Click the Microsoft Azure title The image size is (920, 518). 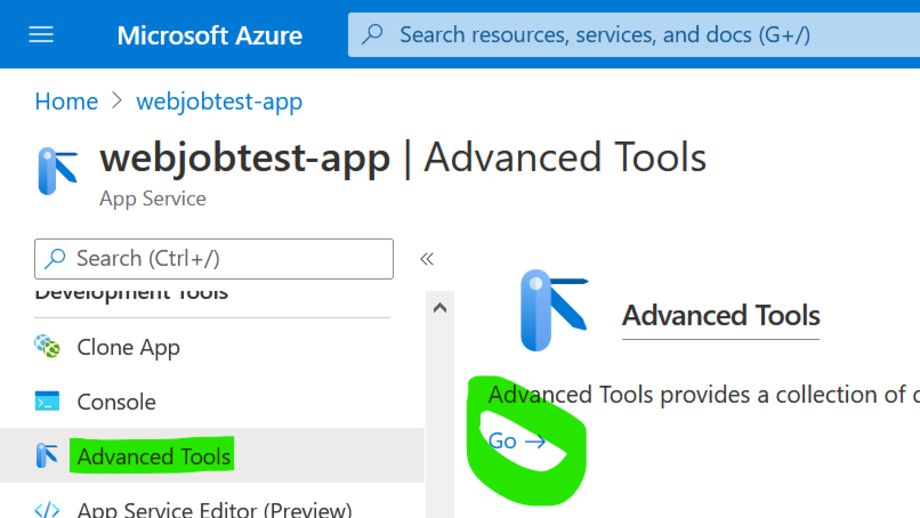click(x=209, y=35)
